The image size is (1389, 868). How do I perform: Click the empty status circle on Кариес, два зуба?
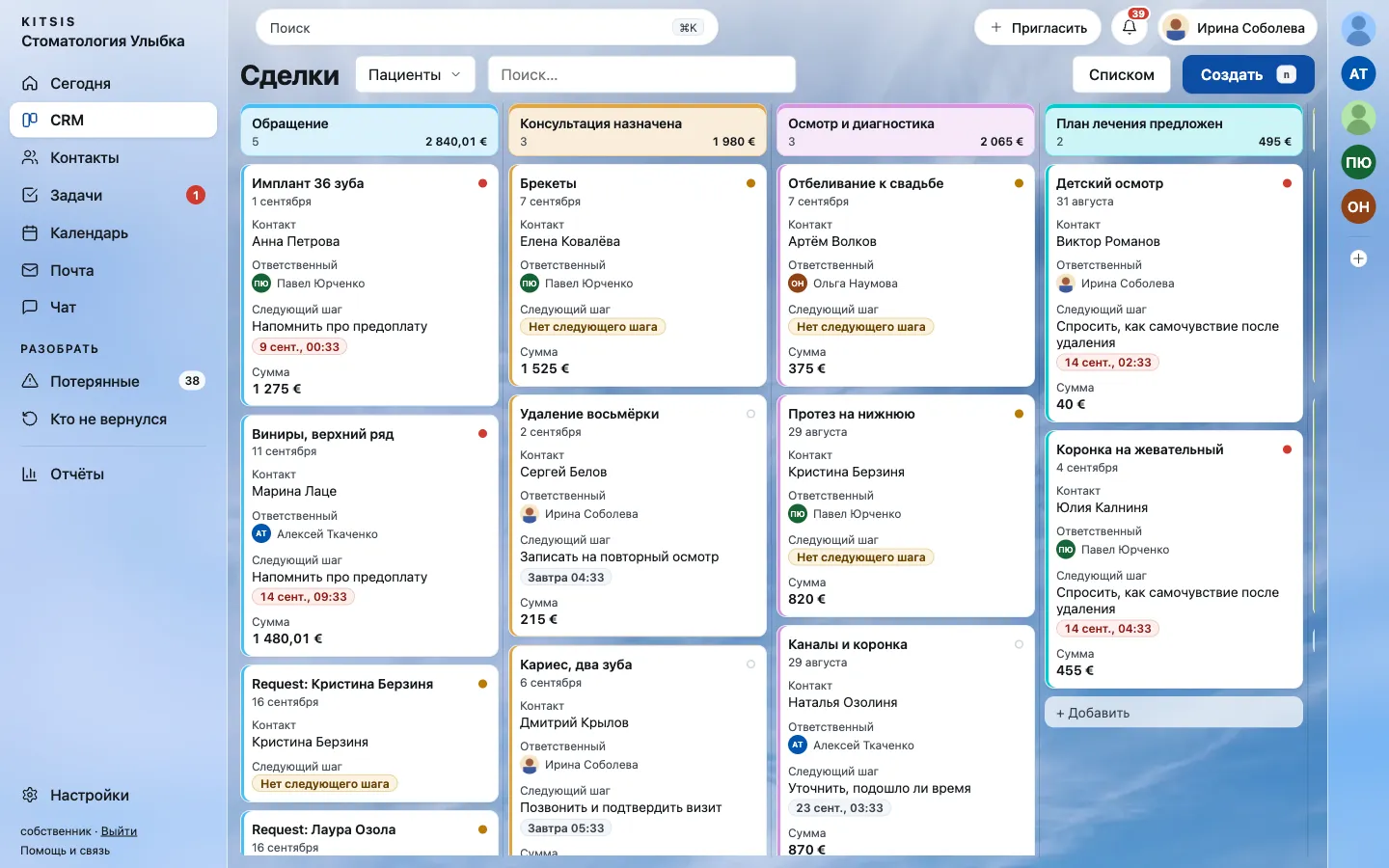[750, 665]
